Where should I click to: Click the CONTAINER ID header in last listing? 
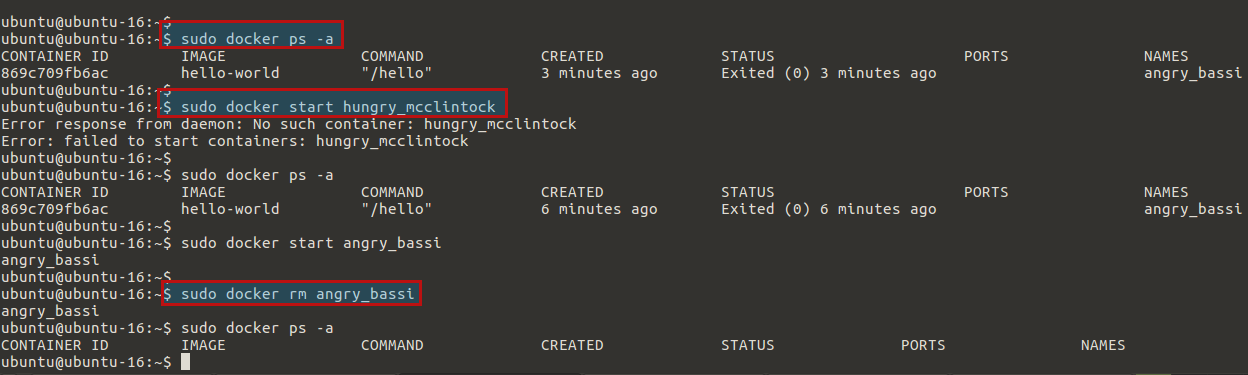(x=54, y=345)
